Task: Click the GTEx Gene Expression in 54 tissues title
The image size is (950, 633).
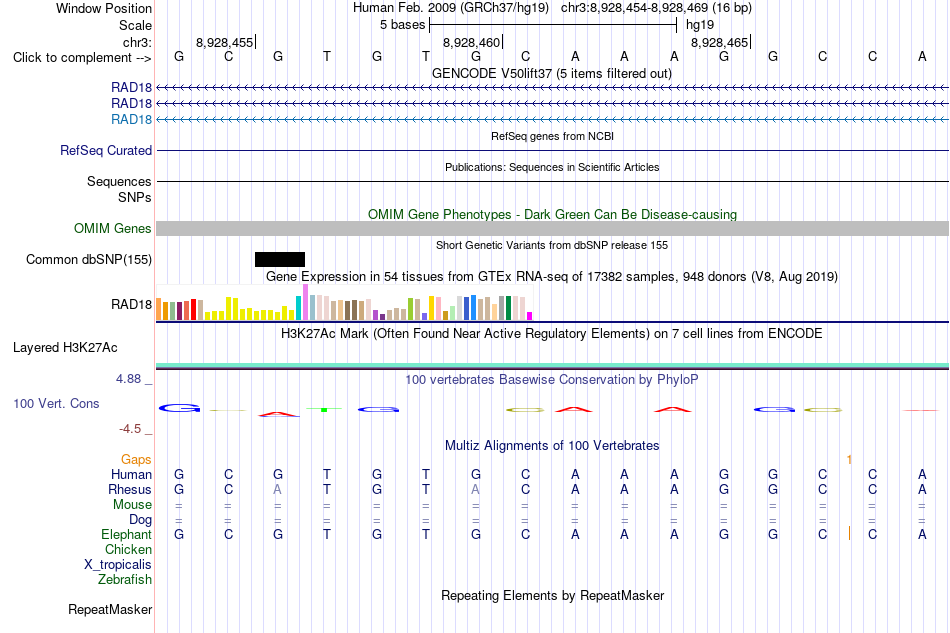Action: click(552, 276)
